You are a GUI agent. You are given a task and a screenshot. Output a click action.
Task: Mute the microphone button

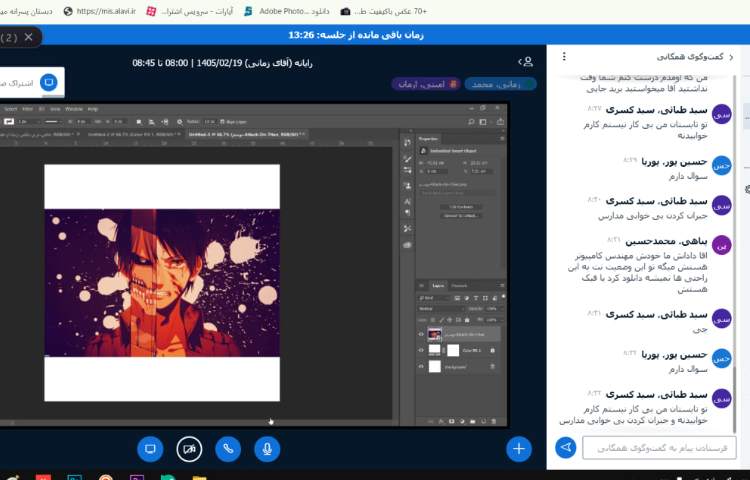pos(267,449)
